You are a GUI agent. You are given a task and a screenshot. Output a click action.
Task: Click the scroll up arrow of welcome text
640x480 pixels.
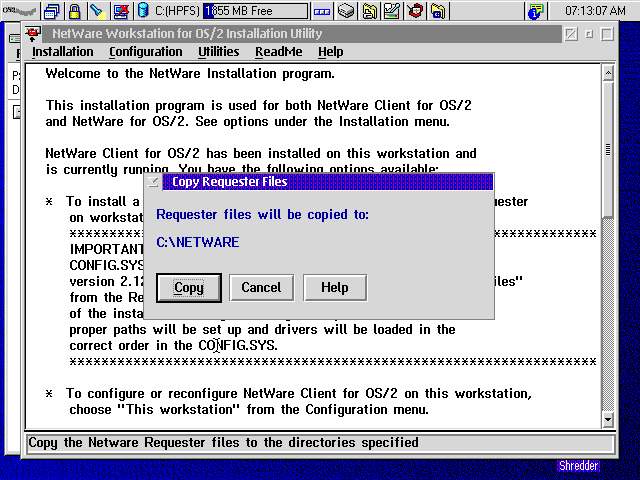pyautogui.click(x=608, y=73)
